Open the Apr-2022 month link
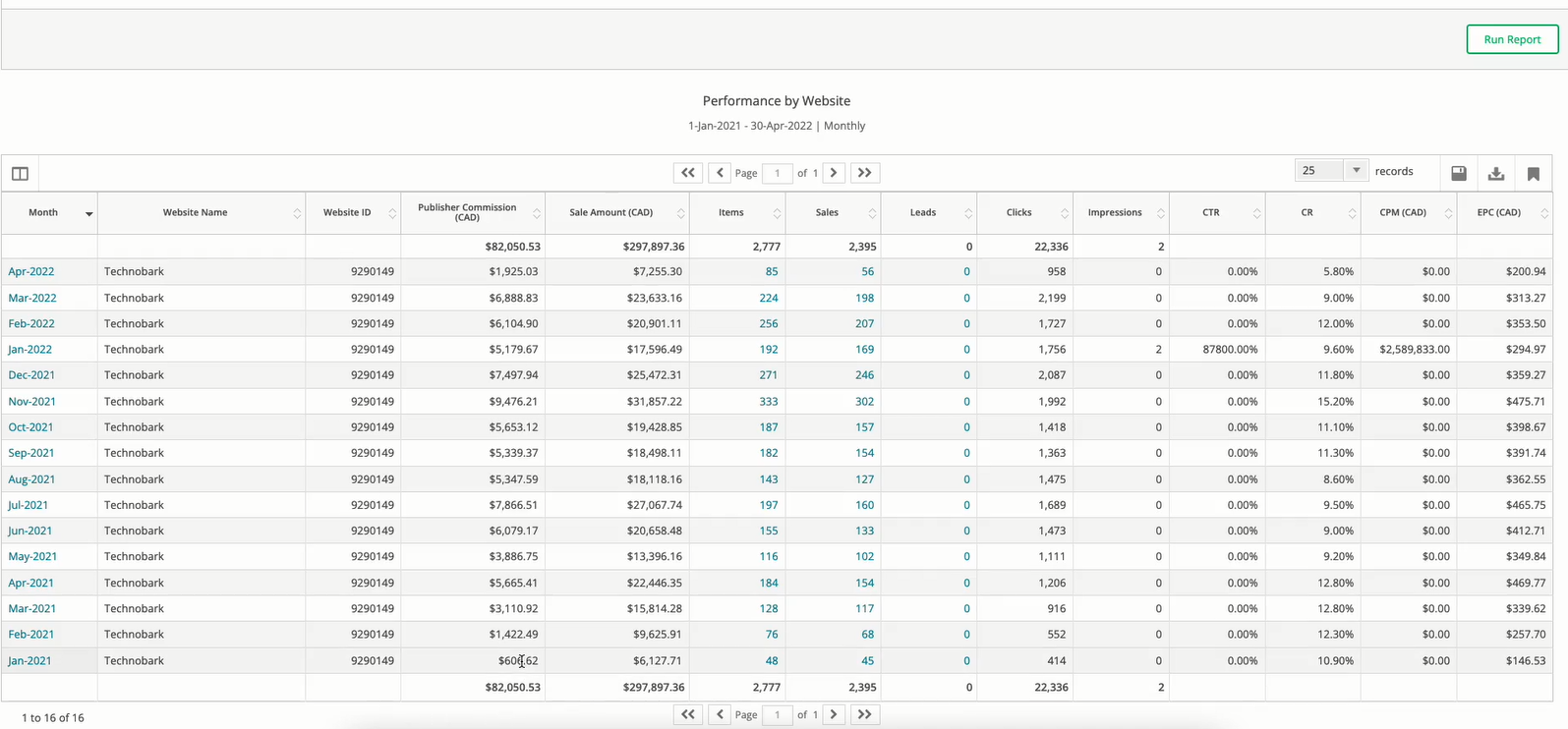The width and height of the screenshot is (1568, 729). click(31, 271)
